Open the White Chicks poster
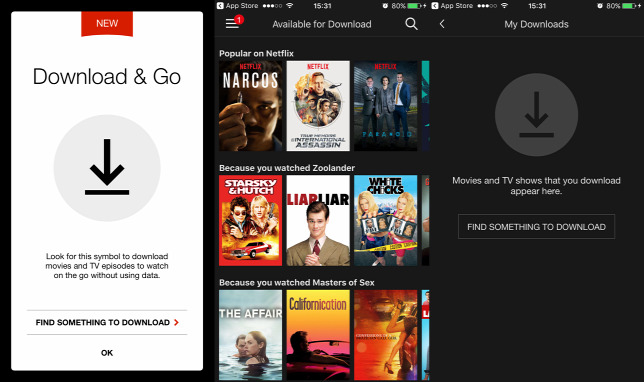This screenshot has width=644, height=382. click(386, 221)
